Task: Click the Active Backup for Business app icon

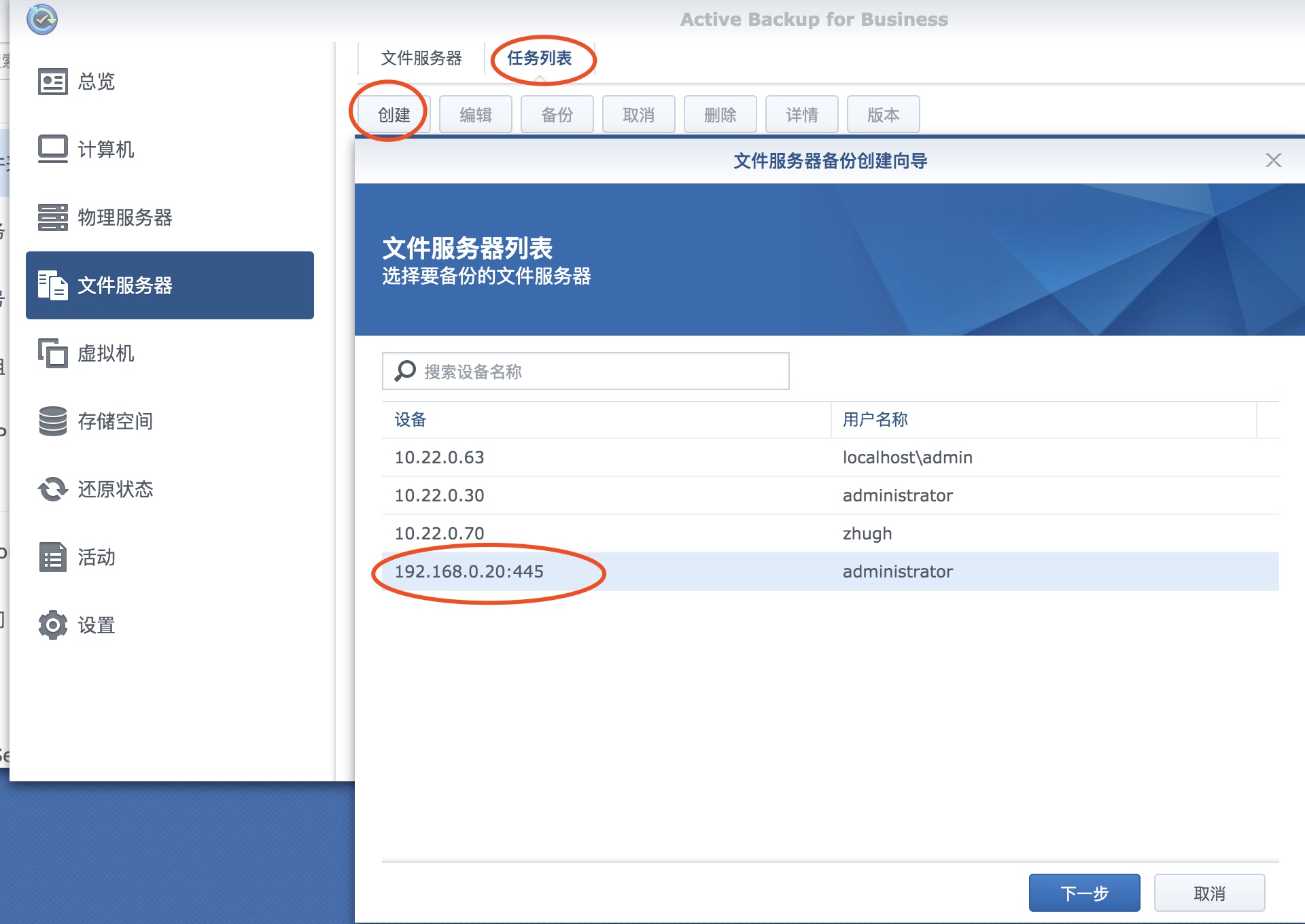Action: pyautogui.click(x=42, y=20)
